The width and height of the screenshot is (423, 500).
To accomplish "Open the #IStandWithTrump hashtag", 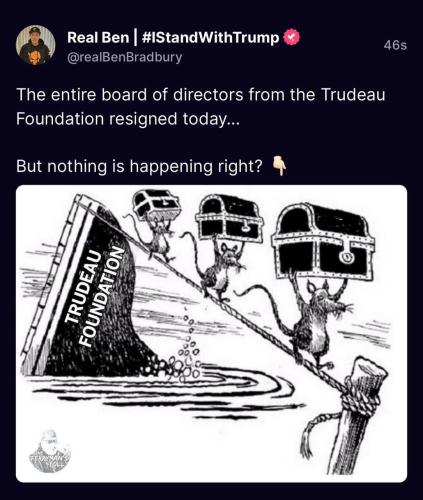I will (x=210, y=38).
